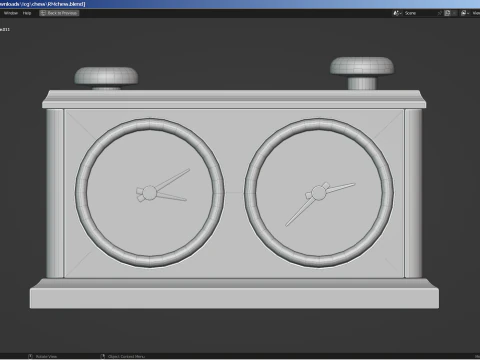Viewport: 480px width, 360px height.
Task: Select the clock's wide base plate
Action: [x=234, y=298]
